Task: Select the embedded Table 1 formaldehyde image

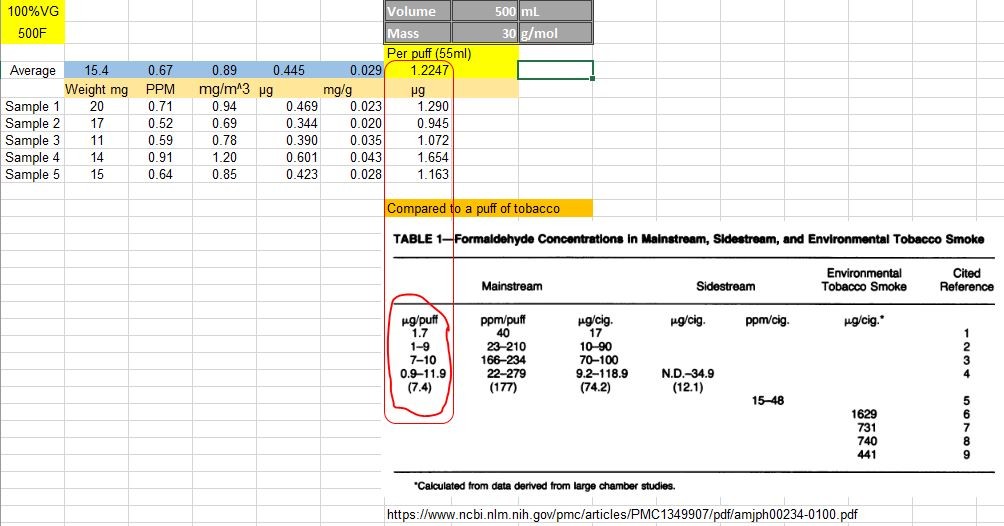Action: coord(690,360)
